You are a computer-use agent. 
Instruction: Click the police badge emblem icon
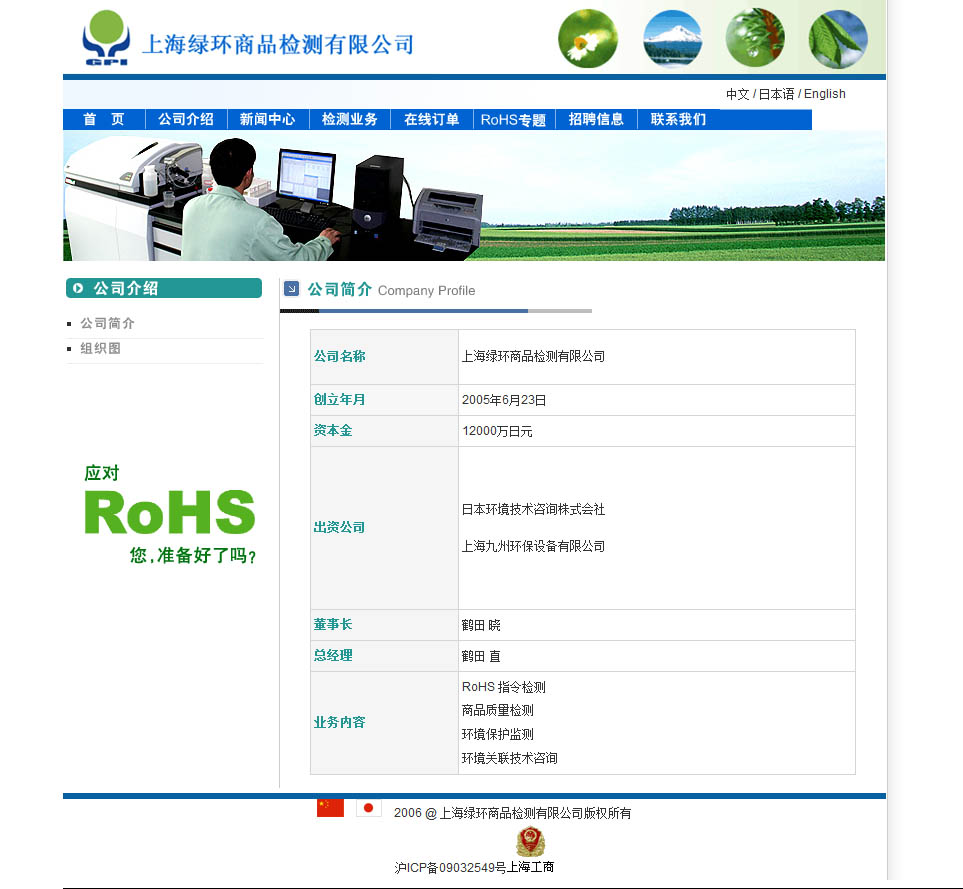coord(530,842)
